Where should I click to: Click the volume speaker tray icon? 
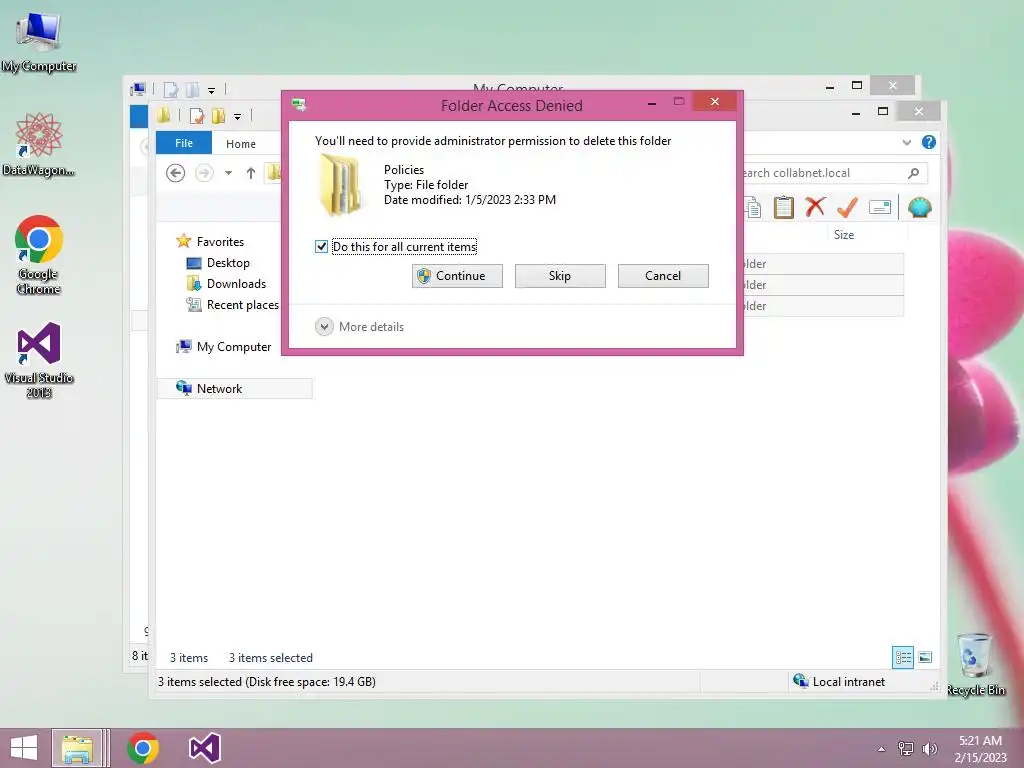click(x=929, y=748)
